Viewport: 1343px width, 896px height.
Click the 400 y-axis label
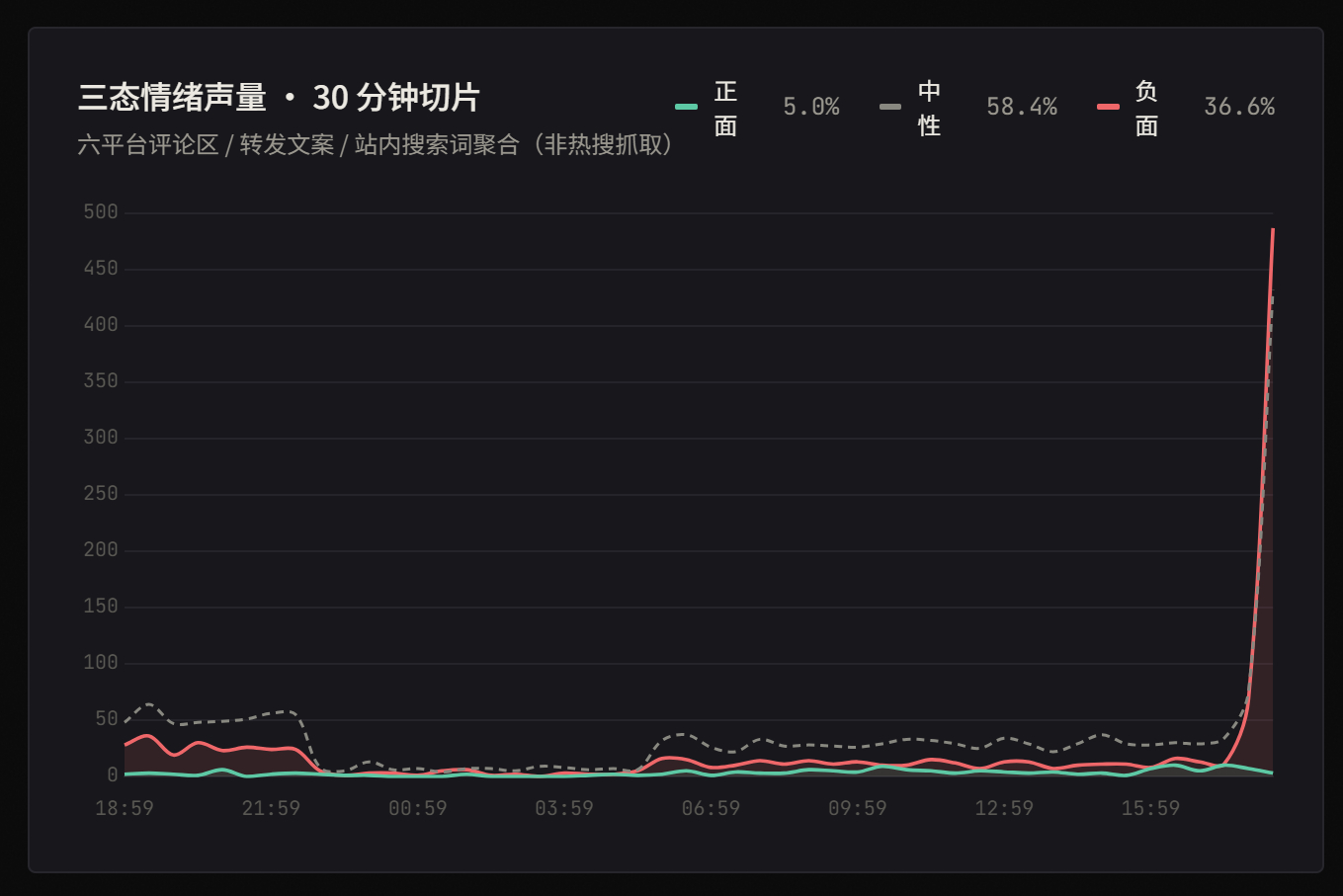101,325
